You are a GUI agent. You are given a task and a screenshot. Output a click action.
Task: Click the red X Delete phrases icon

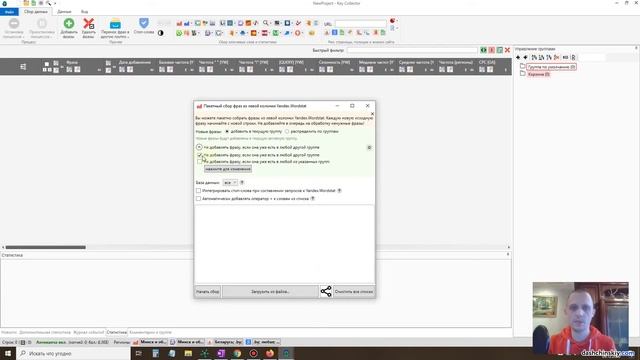click(x=89, y=24)
